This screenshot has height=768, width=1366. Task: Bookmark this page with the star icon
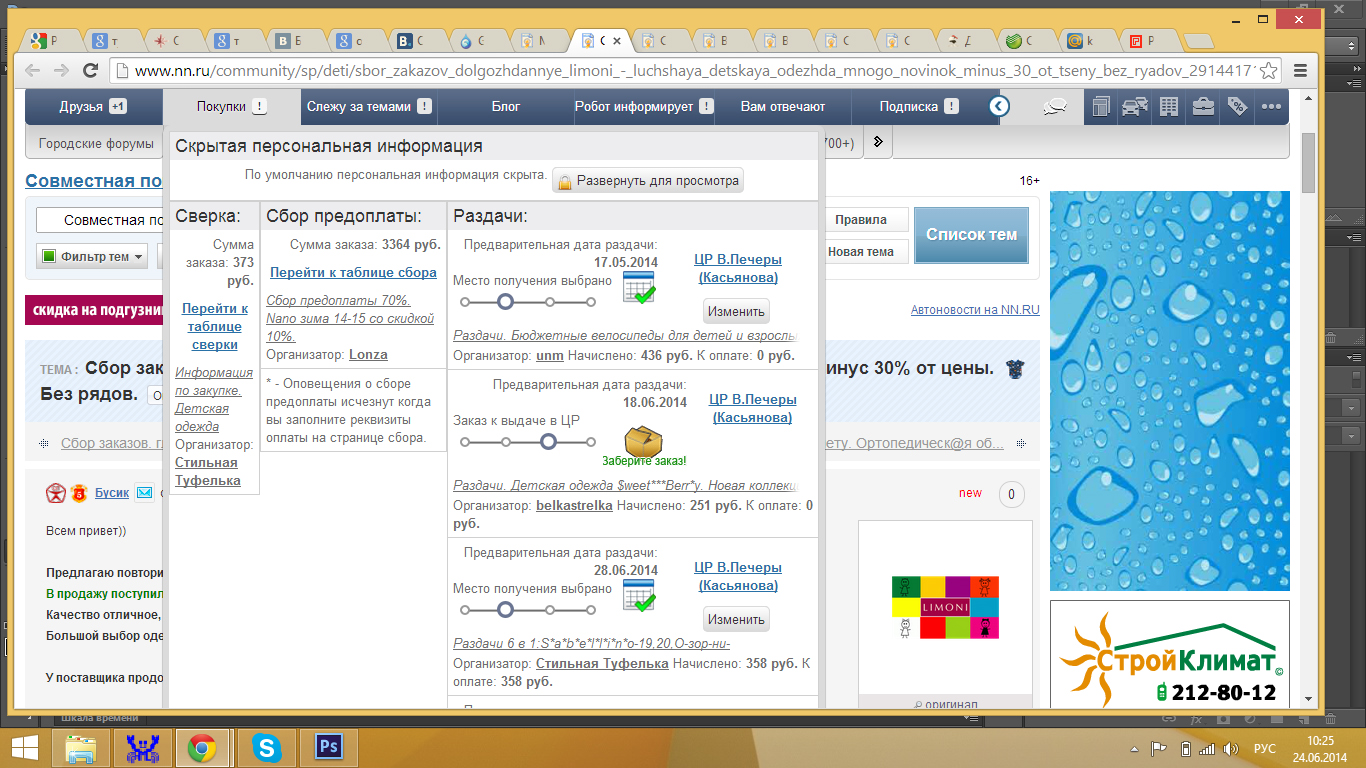click(1269, 71)
